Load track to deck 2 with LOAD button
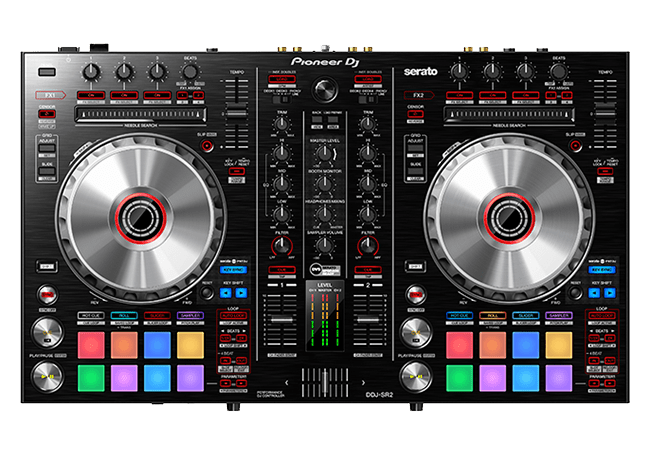 [368, 79]
